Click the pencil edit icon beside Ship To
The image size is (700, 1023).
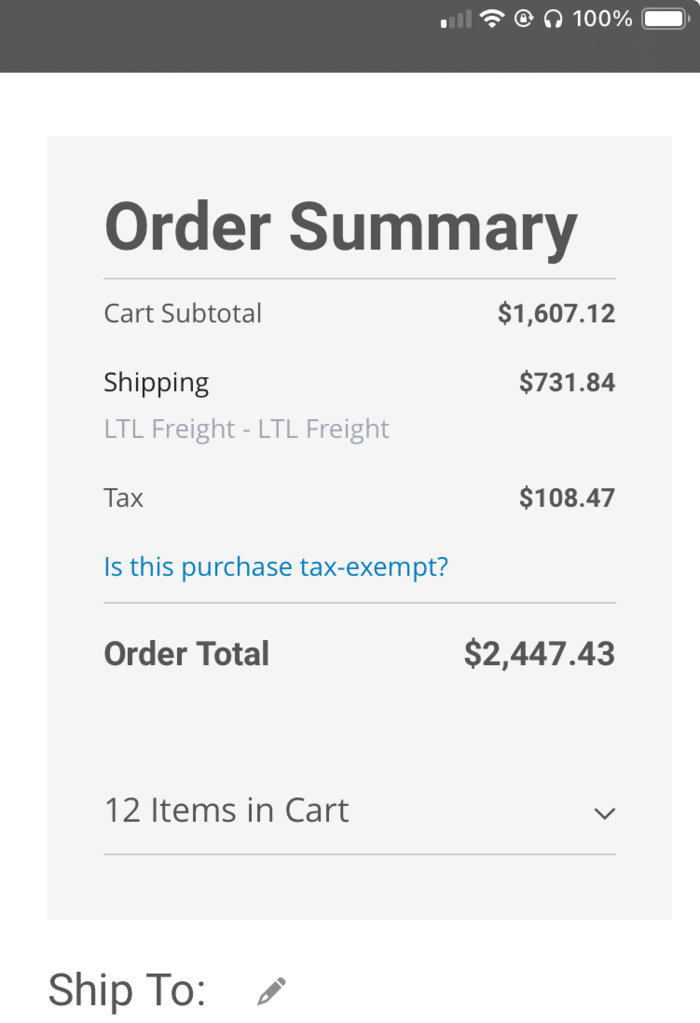coord(271,990)
